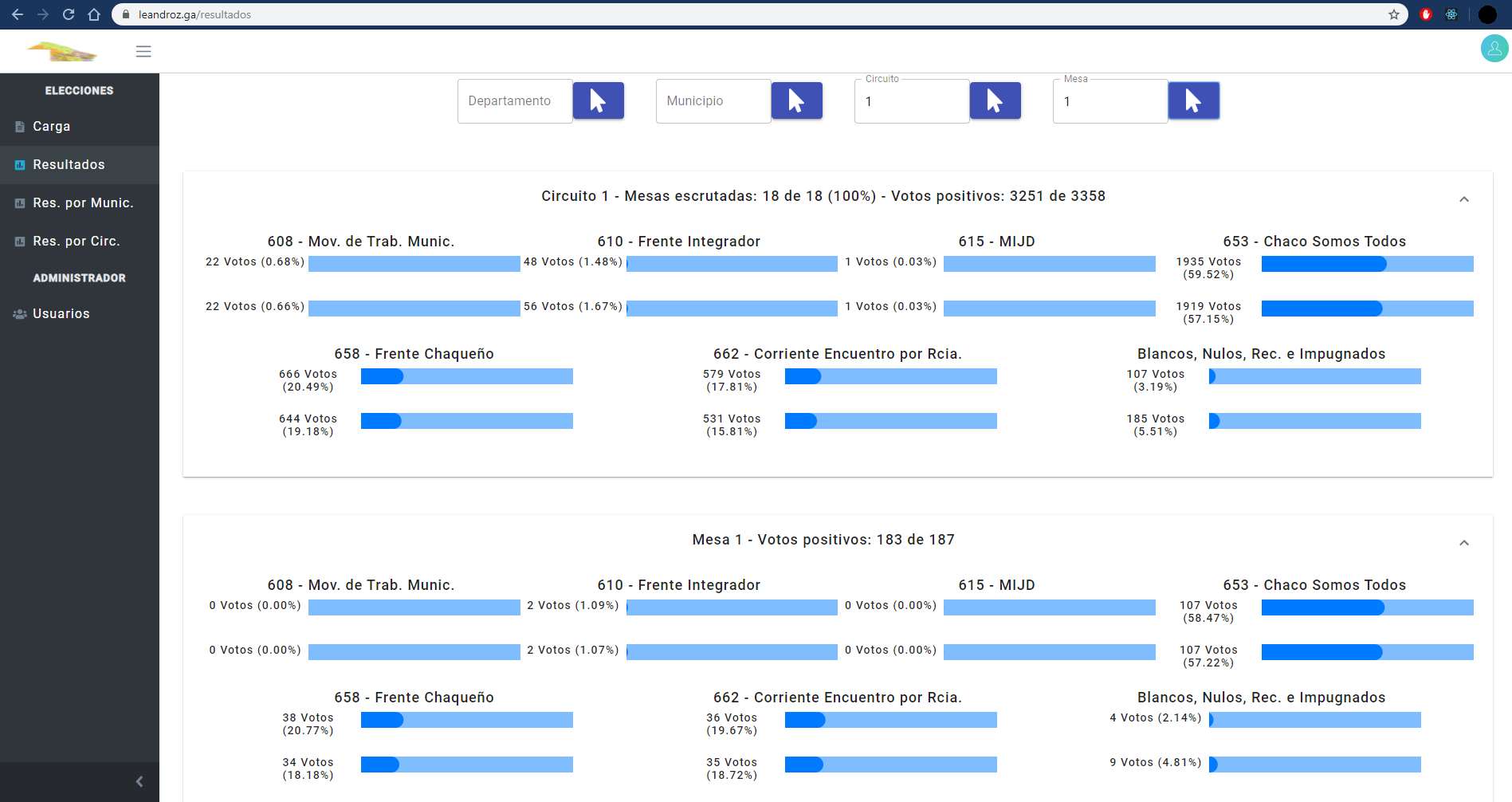Open Res. por Munic. page

pyautogui.click(x=80, y=203)
